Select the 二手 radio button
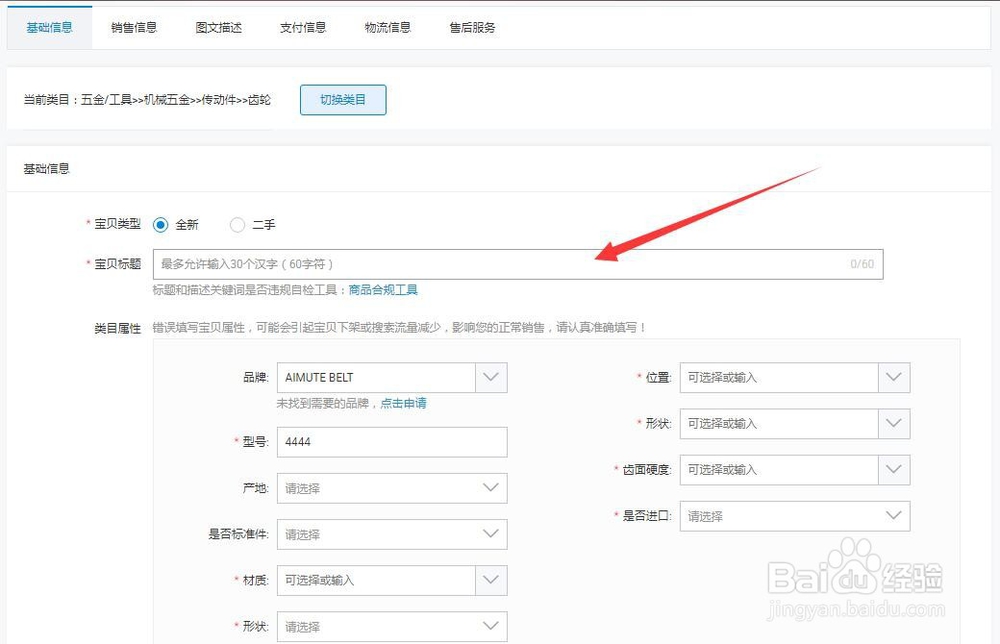The width and height of the screenshot is (1000, 644). point(237,225)
